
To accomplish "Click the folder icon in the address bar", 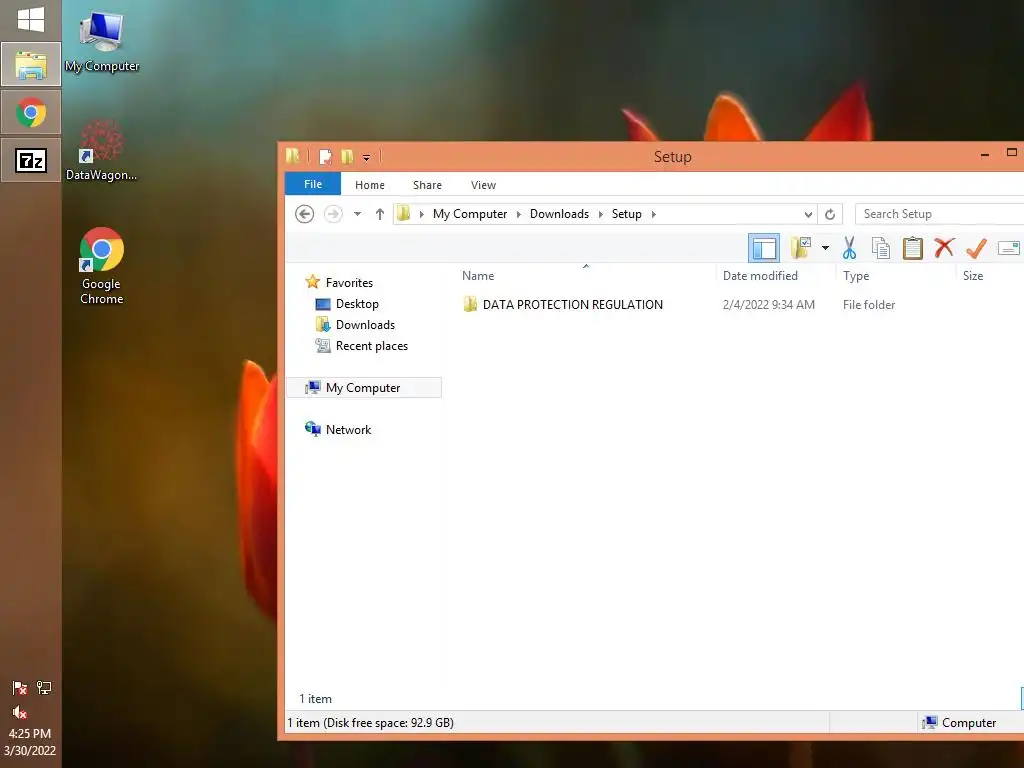I will pyautogui.click(x=404, y=214).
